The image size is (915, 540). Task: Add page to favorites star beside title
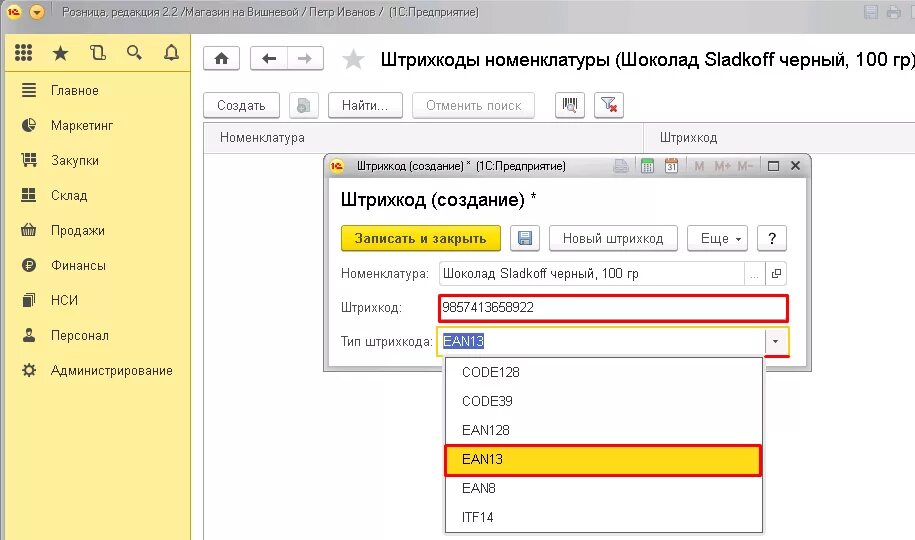pyautogui.click(x=353, y=59)
